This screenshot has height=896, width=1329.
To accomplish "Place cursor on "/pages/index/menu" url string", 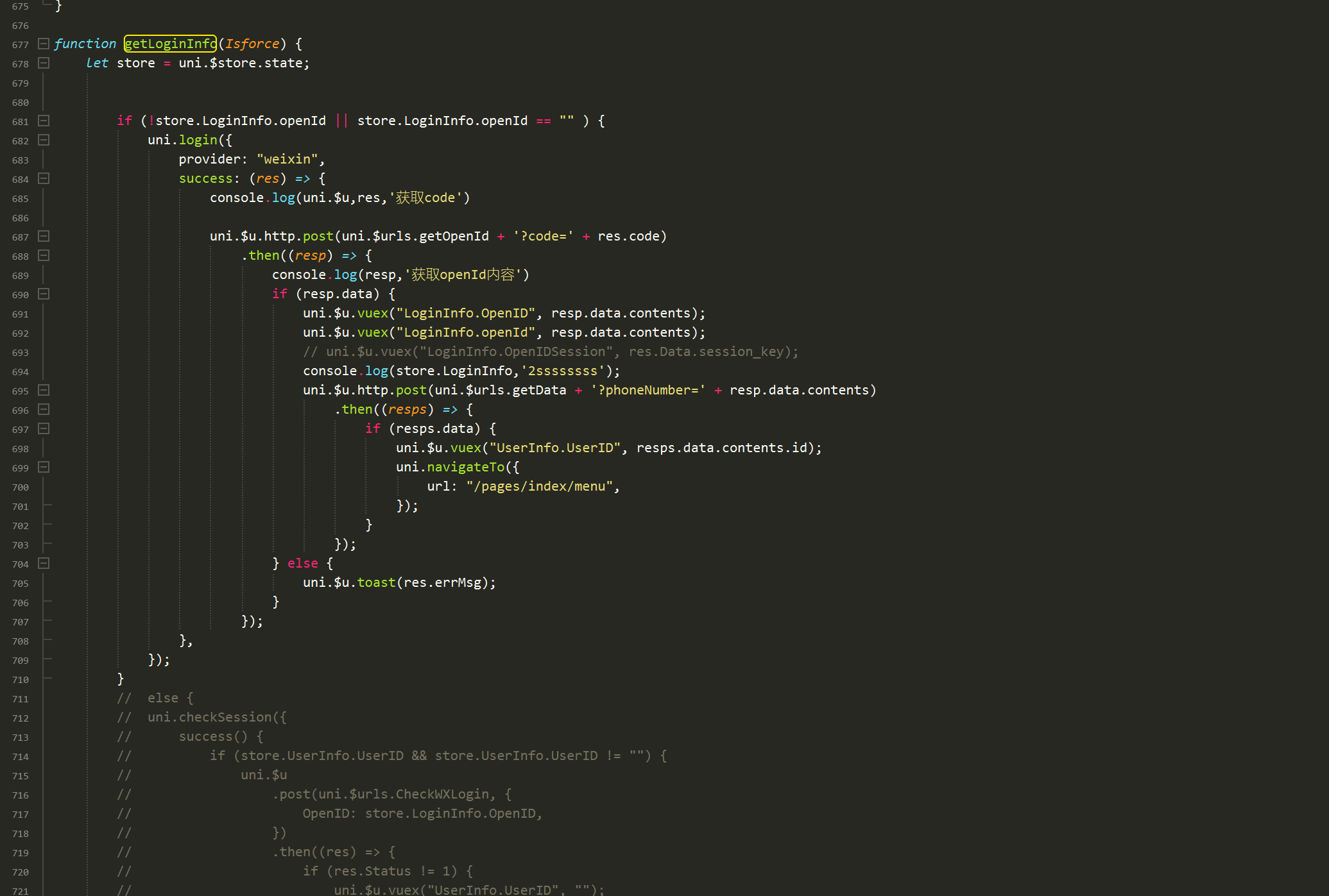I will click(x=539, y=486).
